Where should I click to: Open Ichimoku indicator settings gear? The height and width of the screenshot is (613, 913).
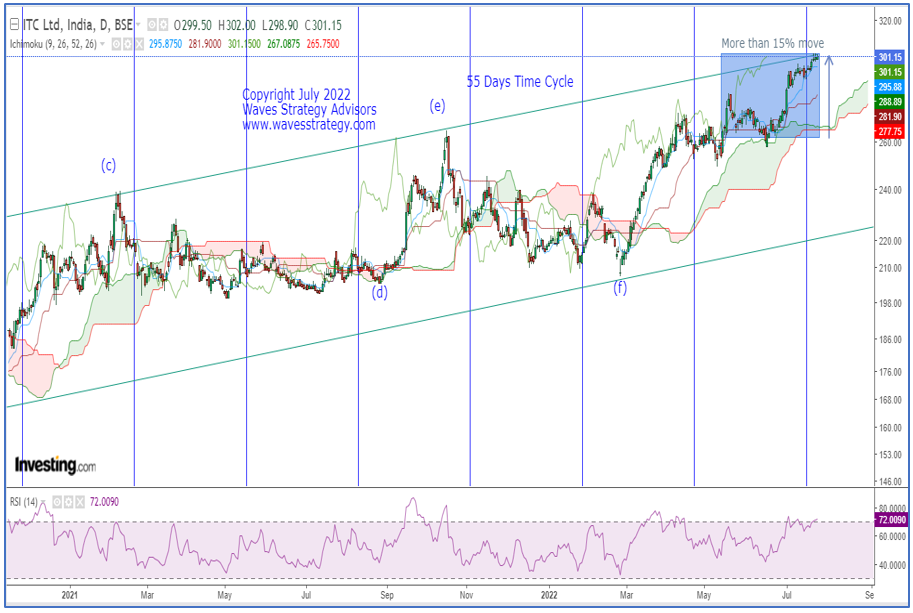coord(128,44)
